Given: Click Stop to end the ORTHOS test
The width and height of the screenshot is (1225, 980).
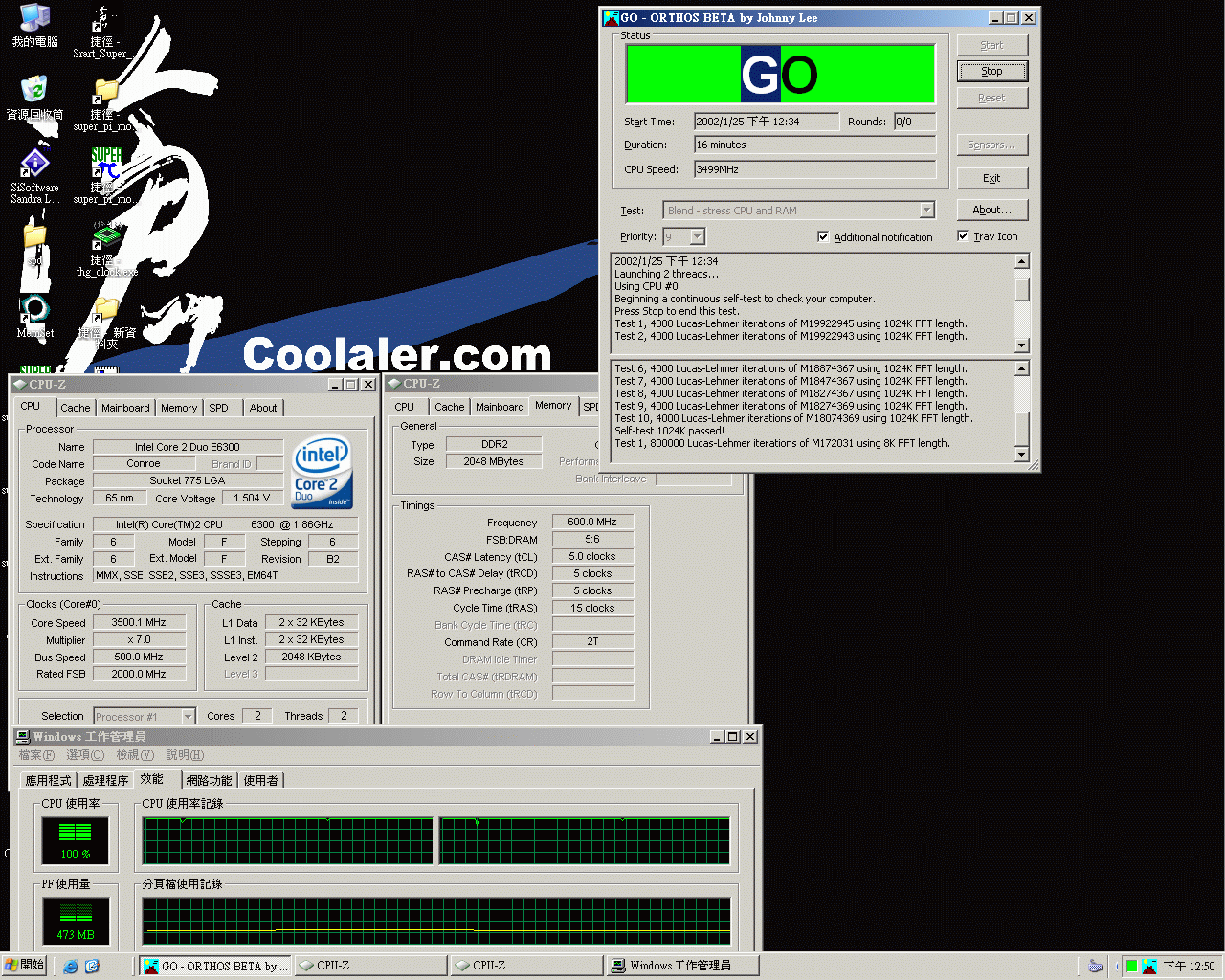Looking at the screenshot, I should point(991,71).
